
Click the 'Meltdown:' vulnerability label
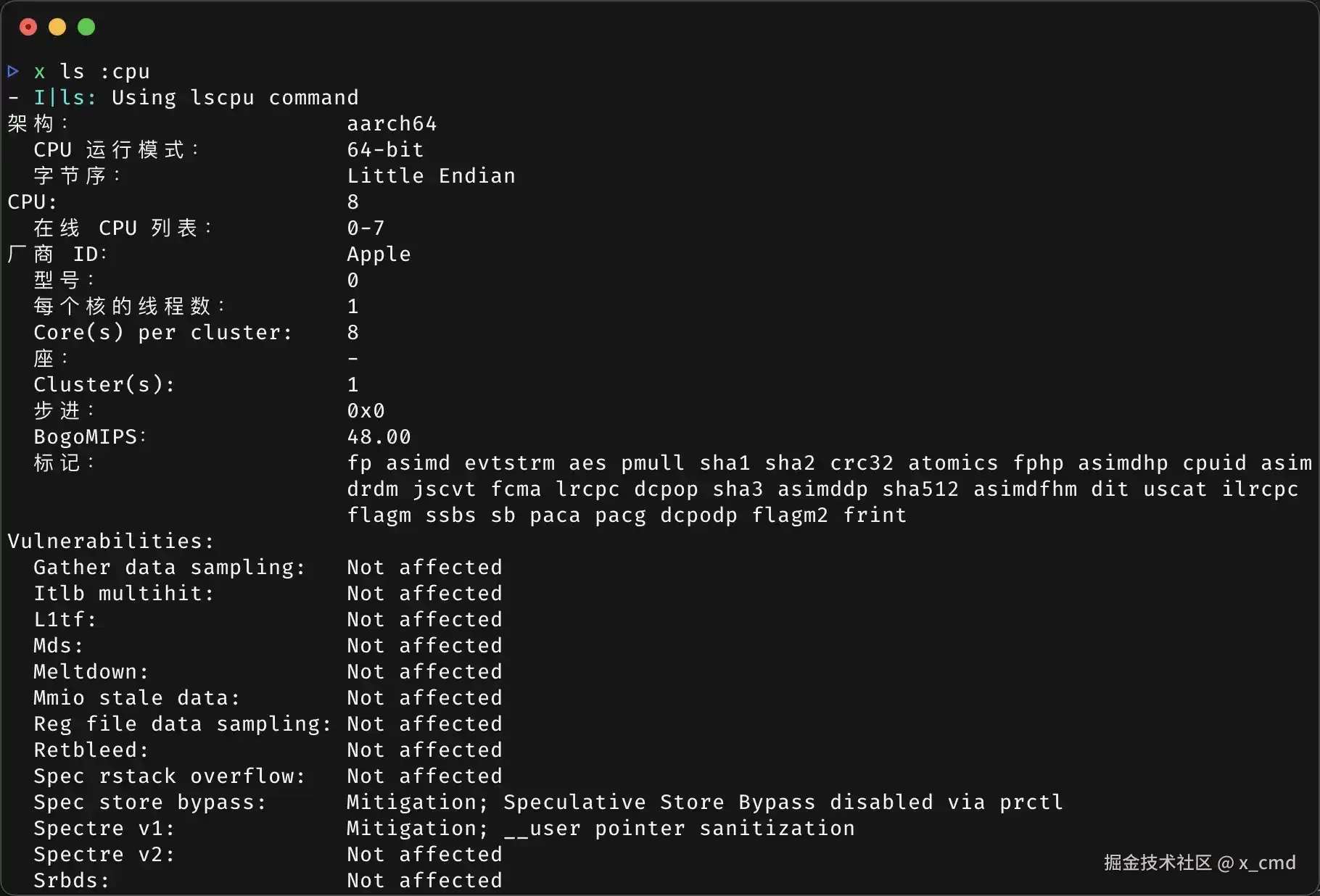(x=91, y=672)
